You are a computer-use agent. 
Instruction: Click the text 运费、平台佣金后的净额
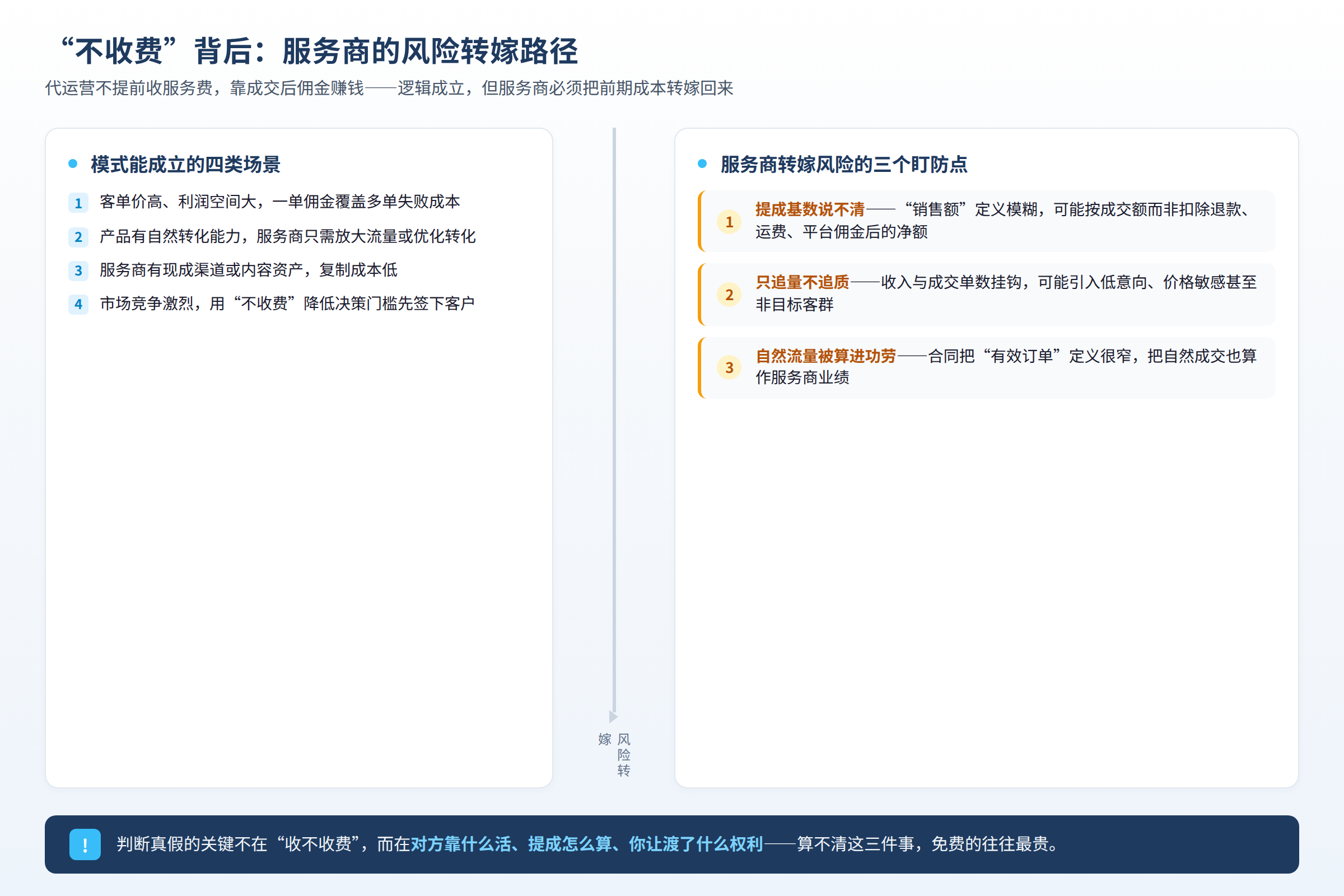pos(841,232)
